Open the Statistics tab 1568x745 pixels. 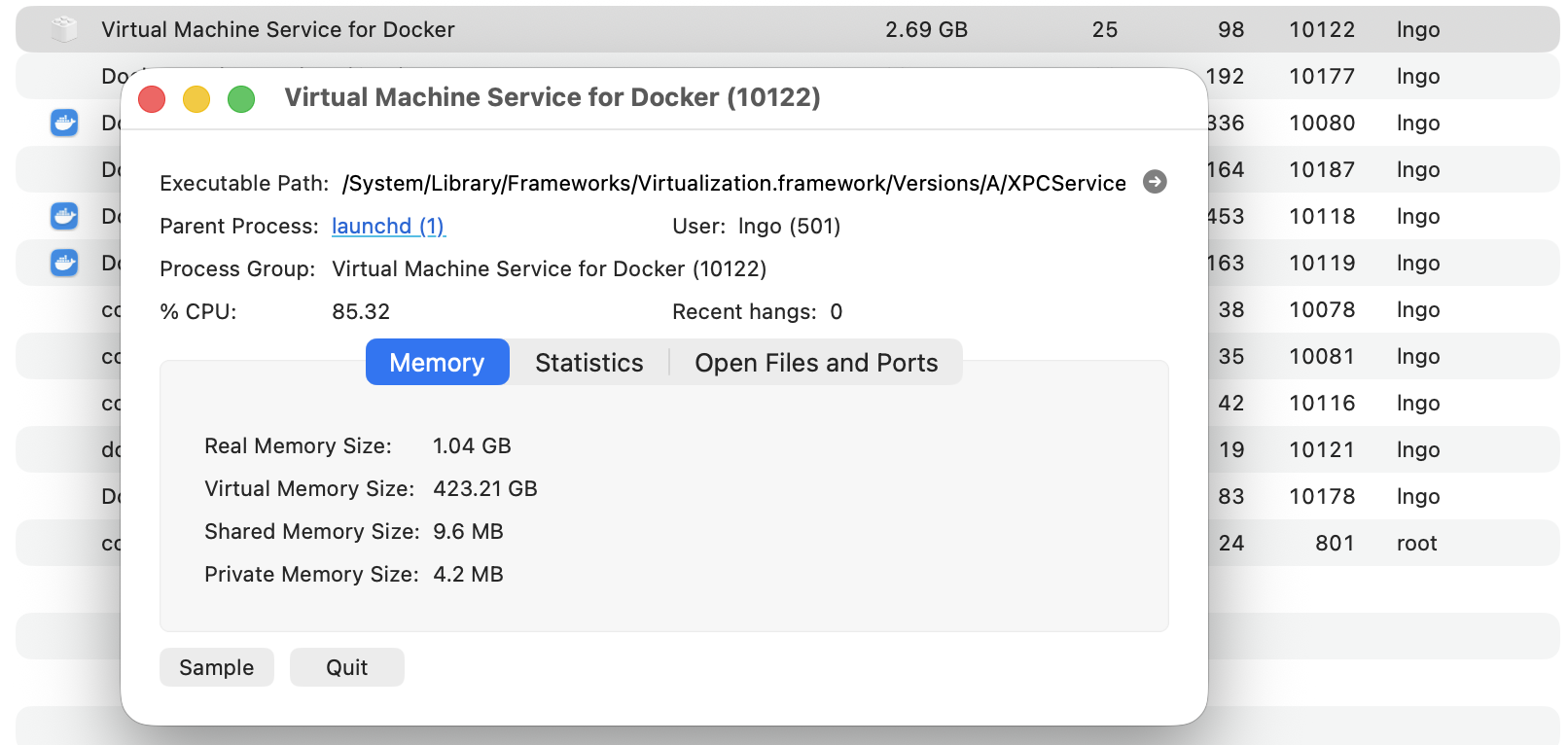tap(588, 363)
